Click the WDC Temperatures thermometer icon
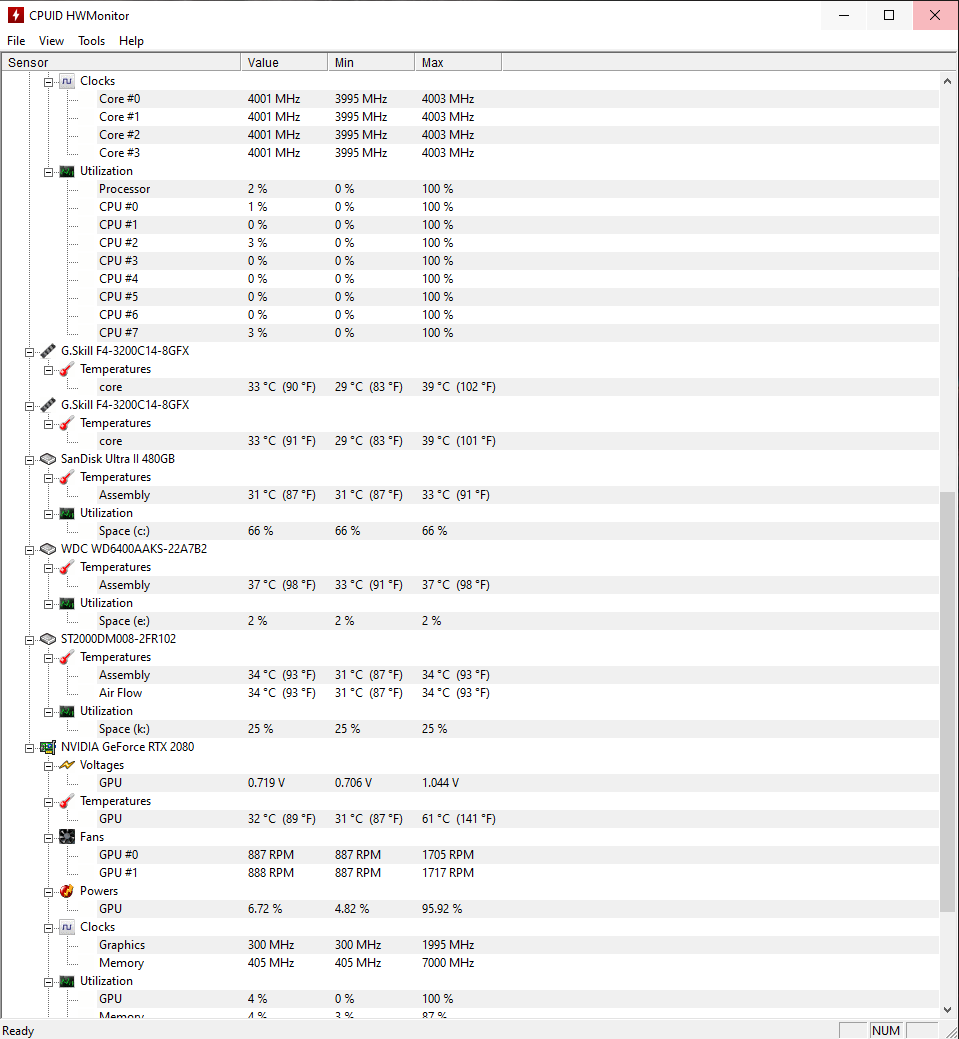Viewport: 959px width, 1039px height. pyautogui.click(x=67, y=567)
